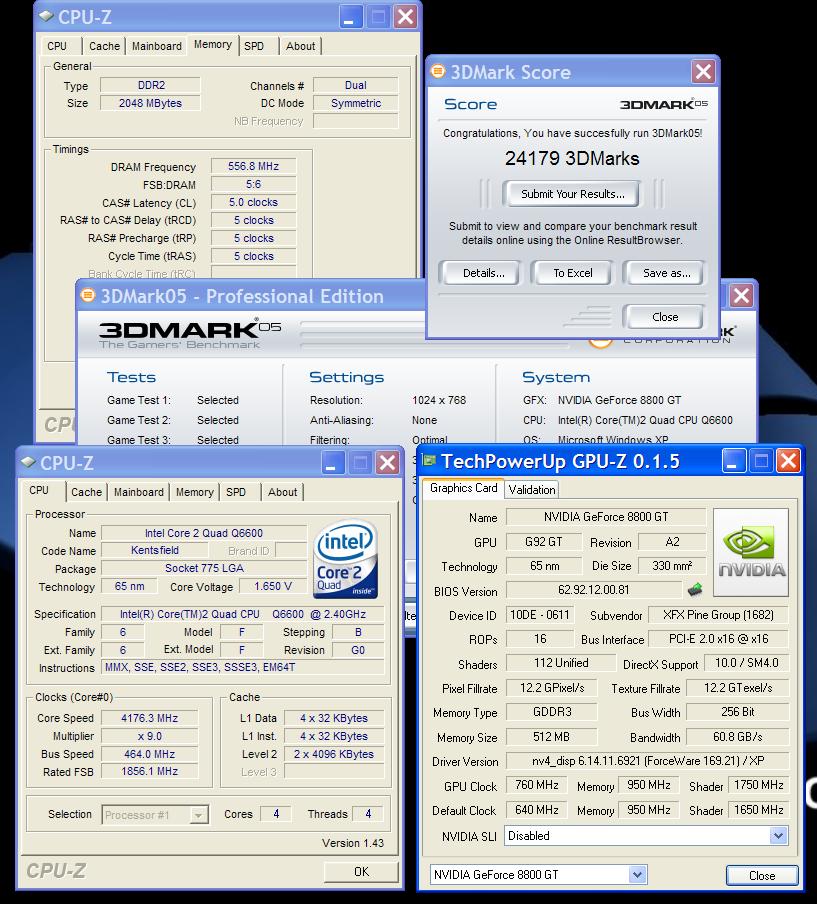The width and height of the screenshot is (817, 904).
Task: Click the Bus Speed 464.0 MHz value
Action: point(149,754)
